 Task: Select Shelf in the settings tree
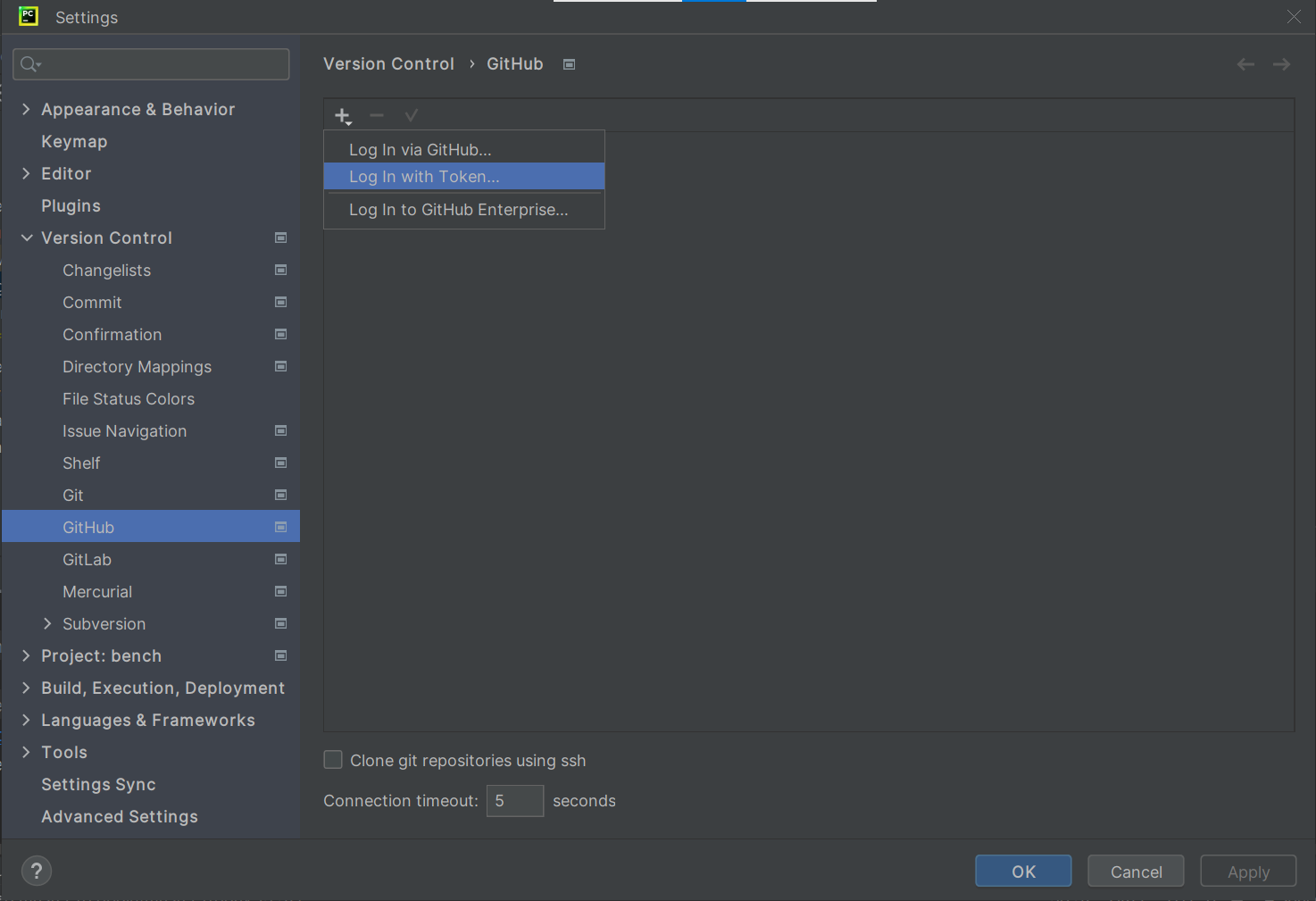pos(81,463)
